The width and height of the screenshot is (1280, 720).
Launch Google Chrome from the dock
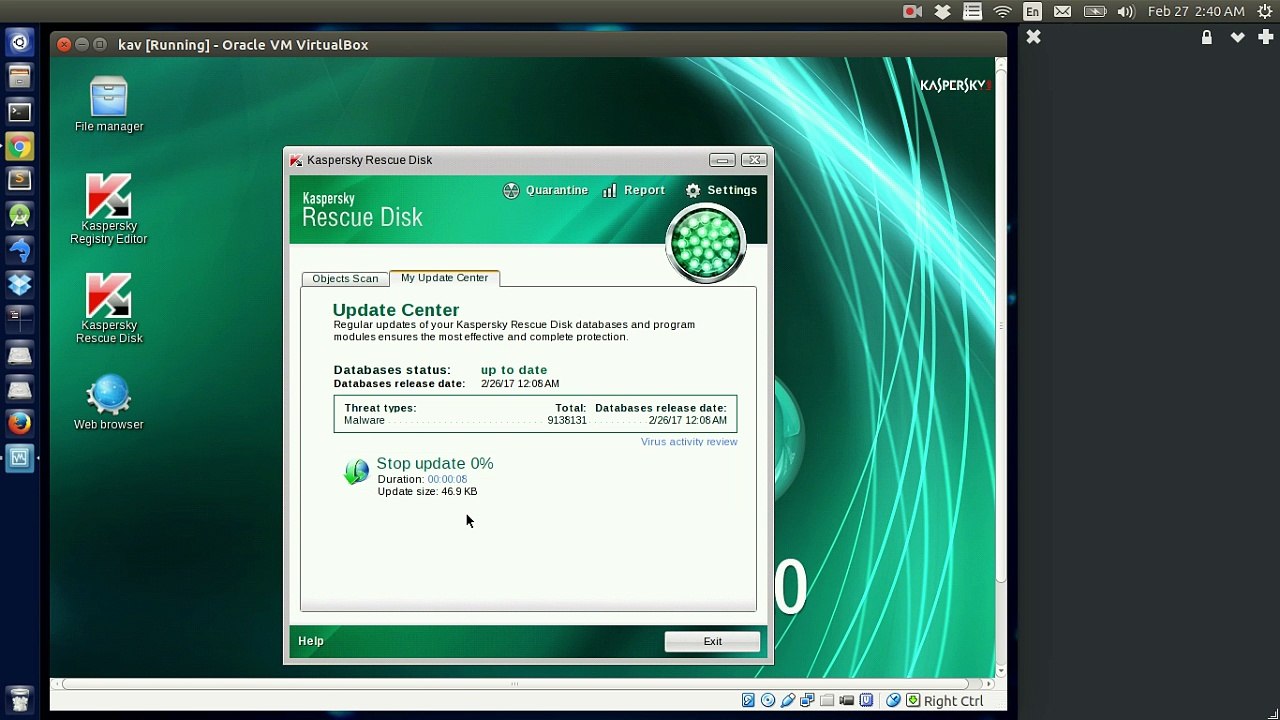[19, 147]
